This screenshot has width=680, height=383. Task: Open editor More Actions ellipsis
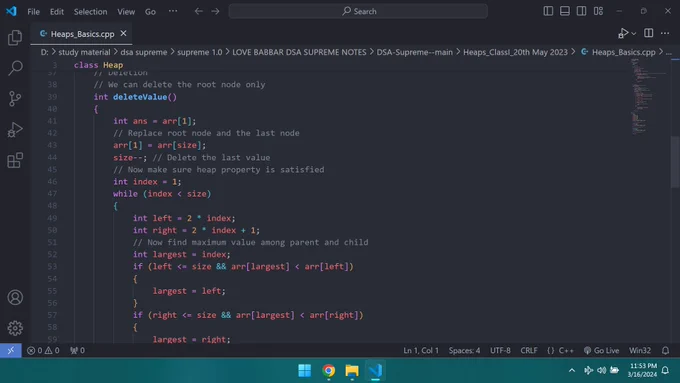pyautogui.click(x=665, y=33)
